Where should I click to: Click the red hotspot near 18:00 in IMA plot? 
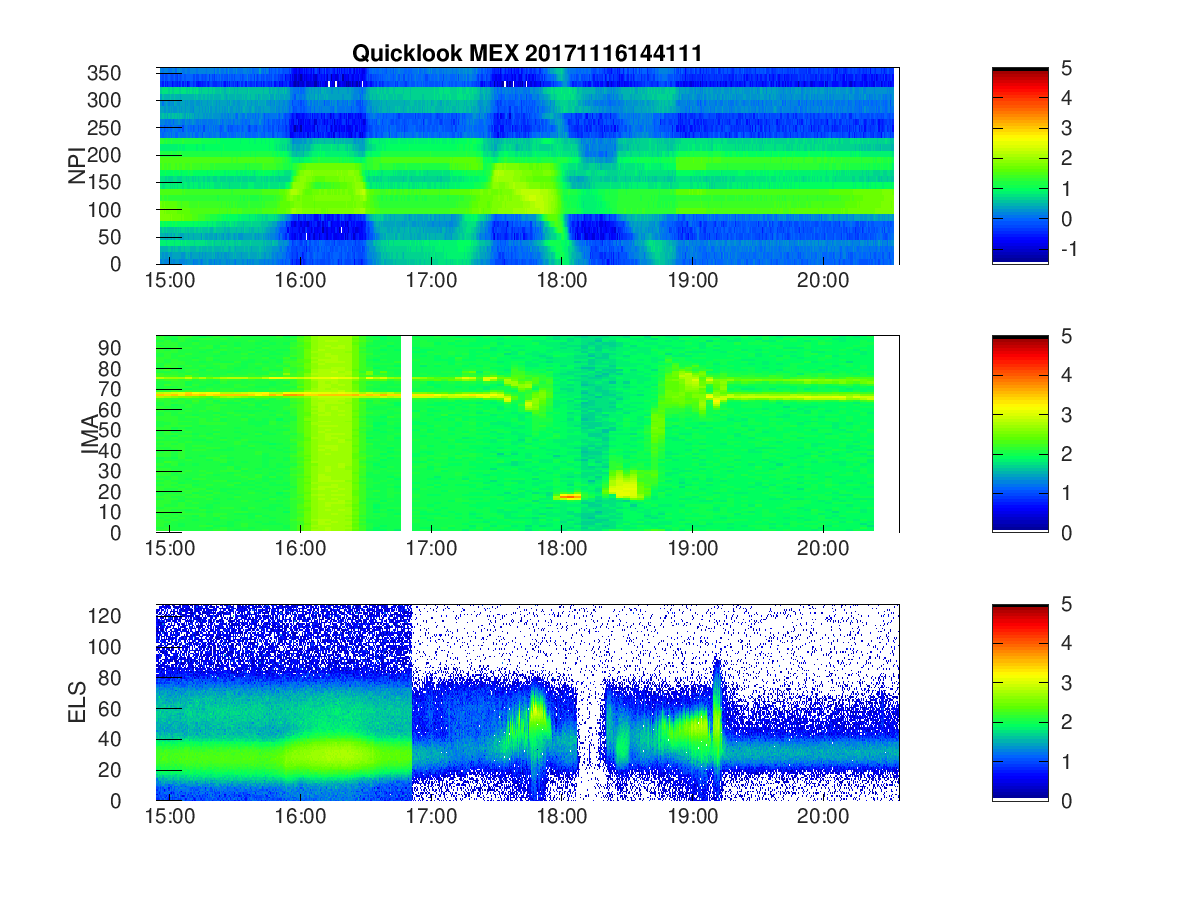569,496
